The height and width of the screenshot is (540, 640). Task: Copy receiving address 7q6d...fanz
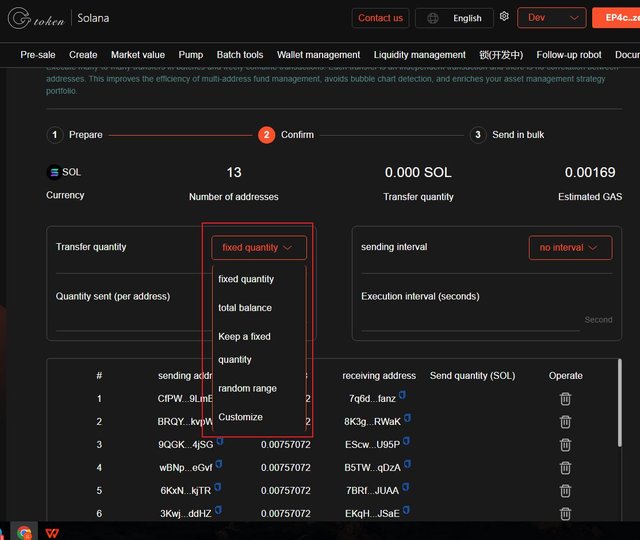(x=402, y=396)
